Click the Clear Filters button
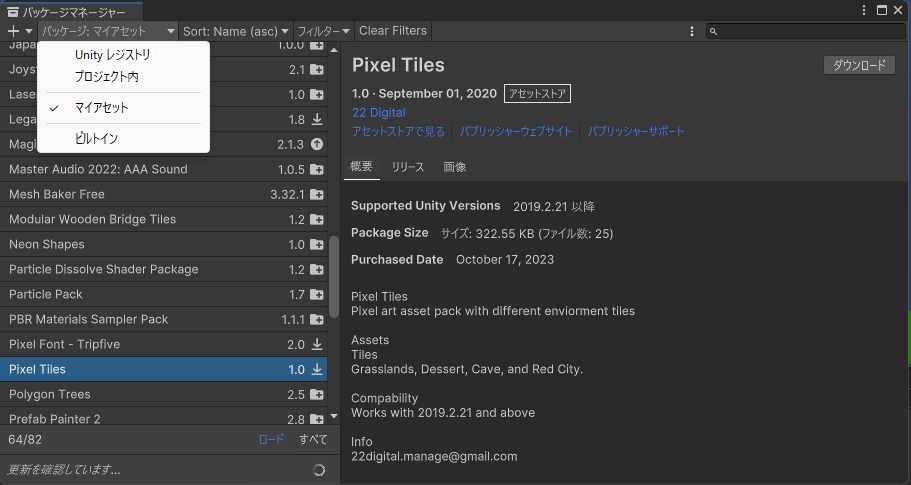Image resolution: width=911 pixels, height=485 pixels. coord(393,31)
